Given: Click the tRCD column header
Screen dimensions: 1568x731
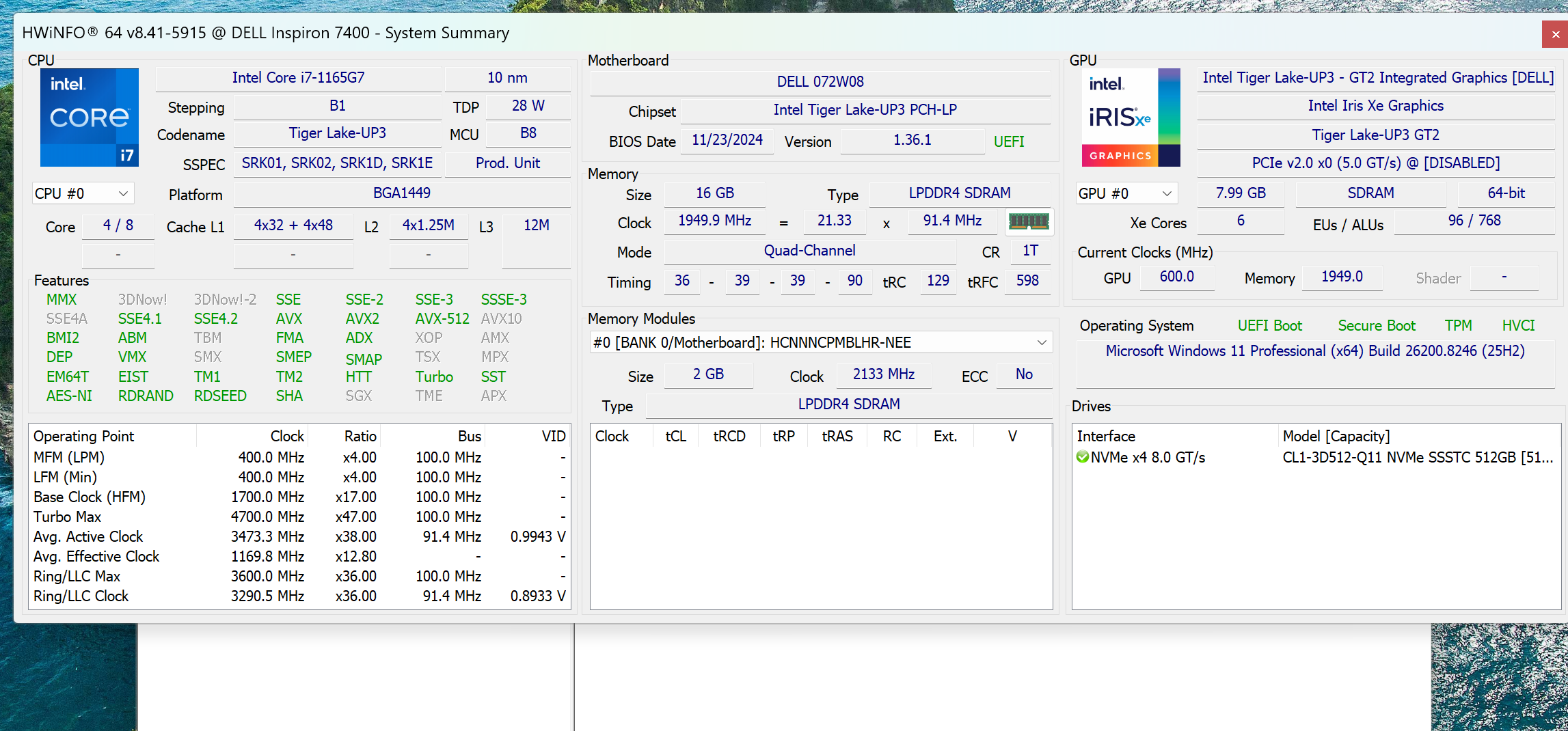Looking at the screenshot, I should pyautogui.click(x=729, y=436).
